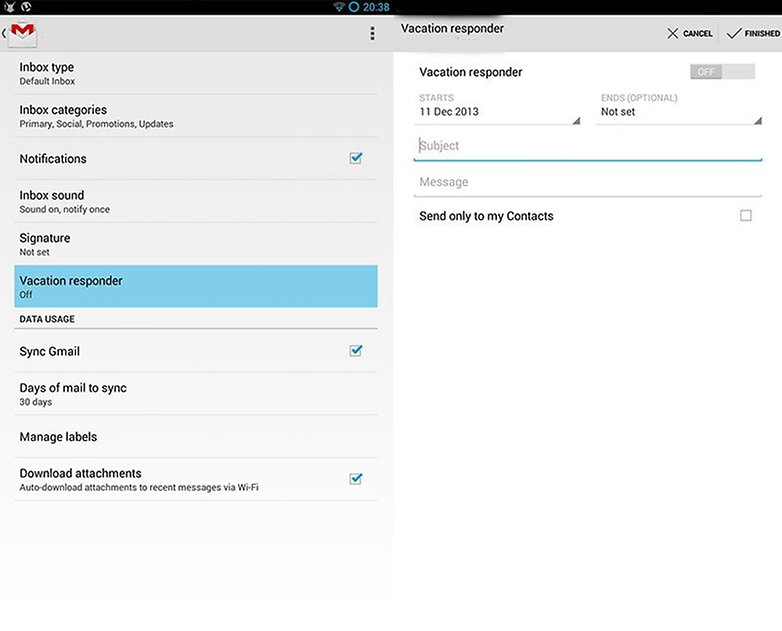782x631 pixels.
Task: Toggle the Vacation responder OFF switch
Action: 722,72
